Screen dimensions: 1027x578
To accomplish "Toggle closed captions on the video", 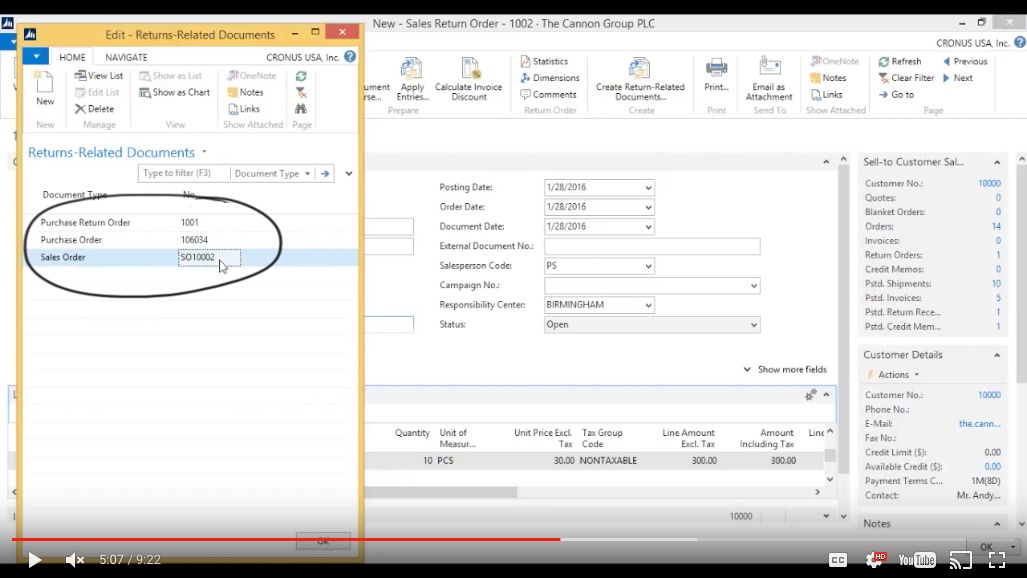I will tap(838, 560).
